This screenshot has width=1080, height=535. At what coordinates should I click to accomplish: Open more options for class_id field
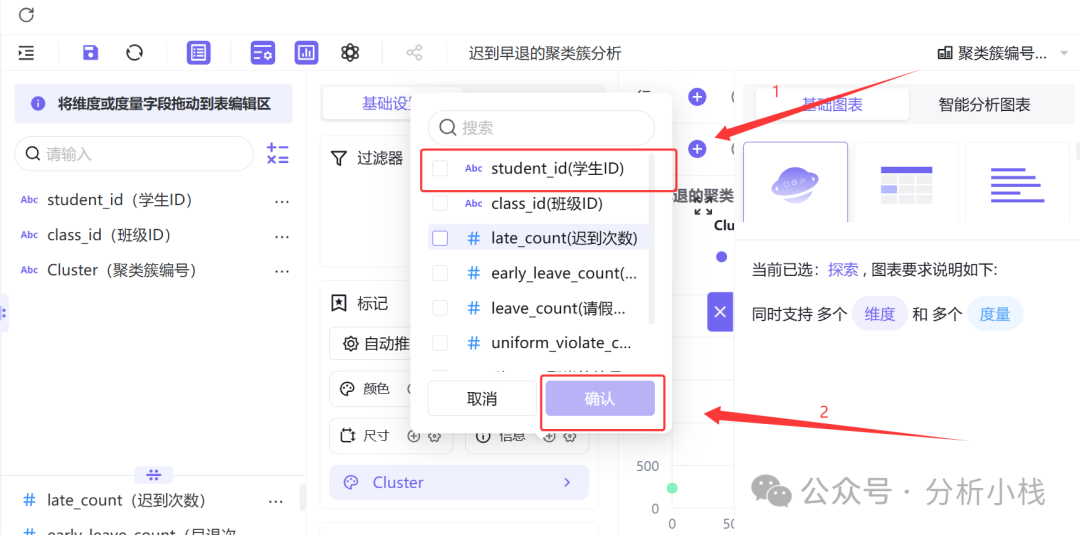pyautogui.click(x=282, y=236)
